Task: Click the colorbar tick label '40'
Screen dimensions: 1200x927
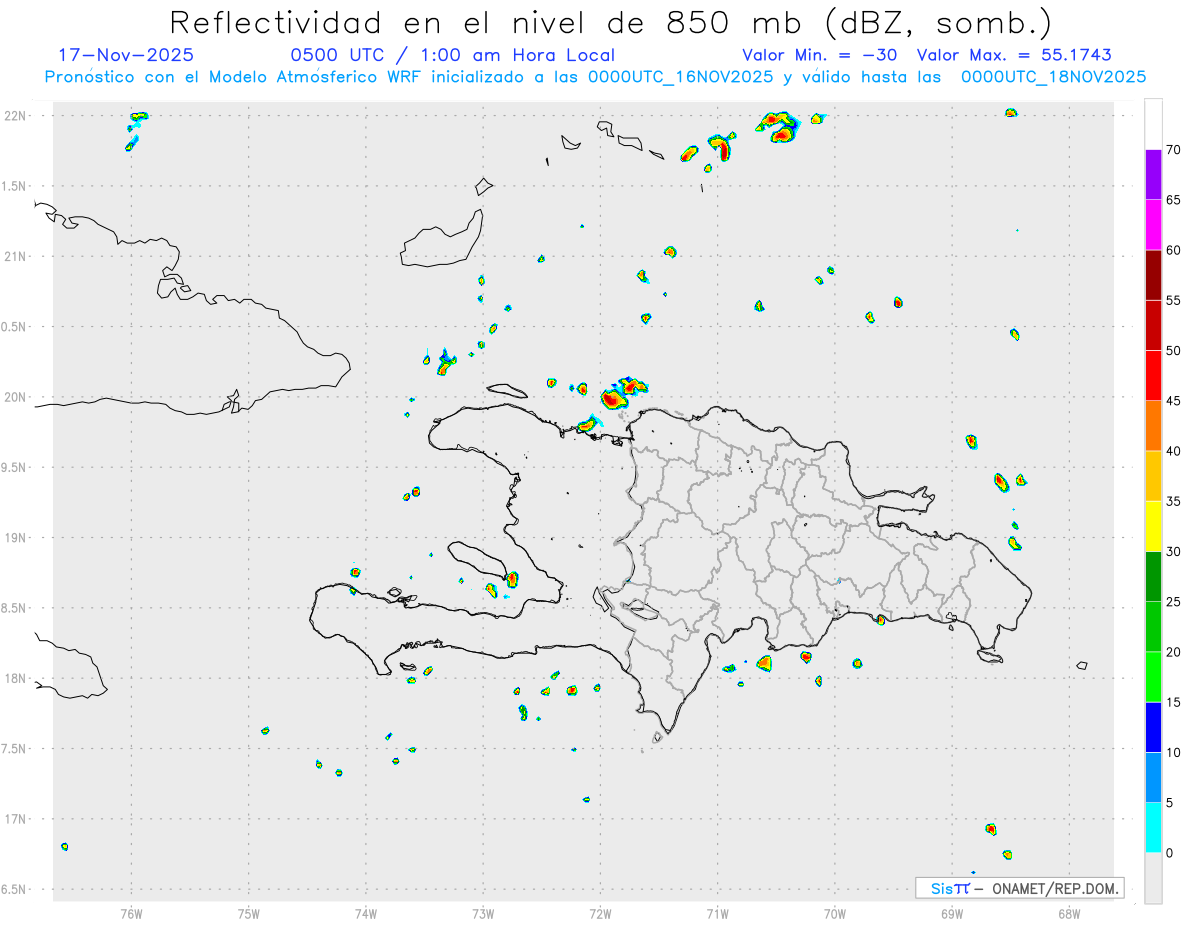Action: coord(1174,451)
